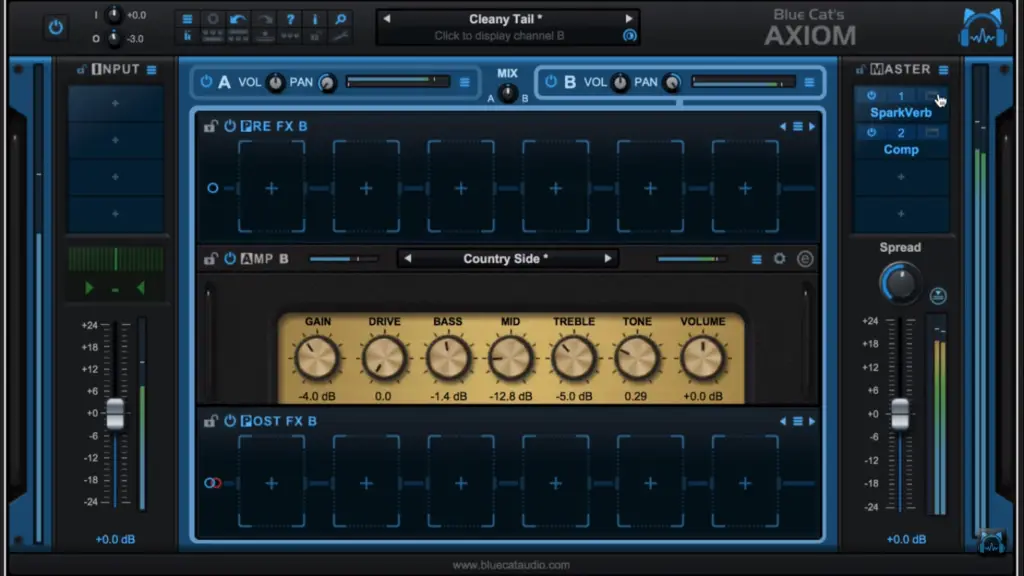This screenshot has width=1024, height=576.
Task: Add effect in first Pre FX B slot
Action: coord(272,188)
